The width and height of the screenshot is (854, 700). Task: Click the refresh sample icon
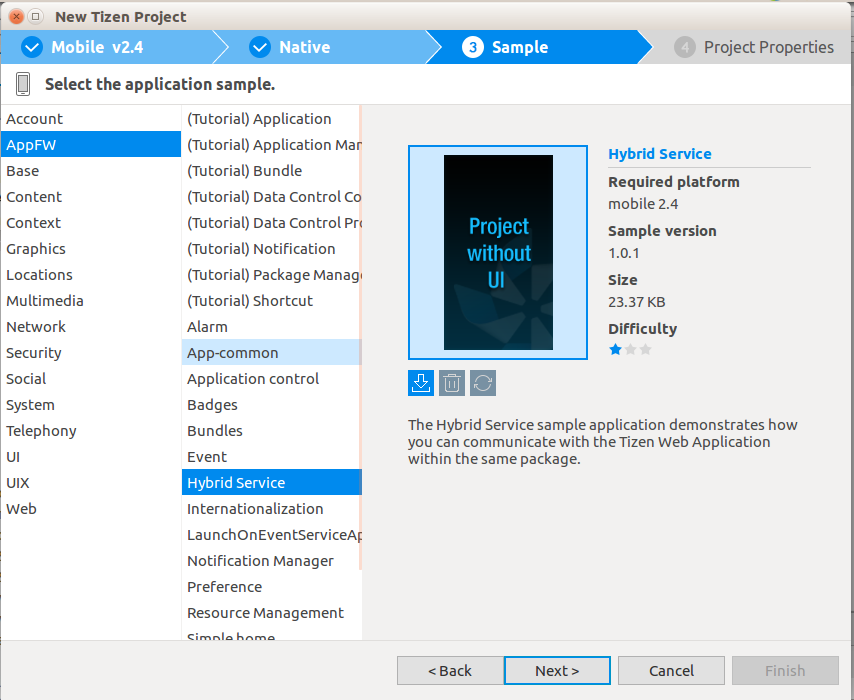(x=483, y=383)
